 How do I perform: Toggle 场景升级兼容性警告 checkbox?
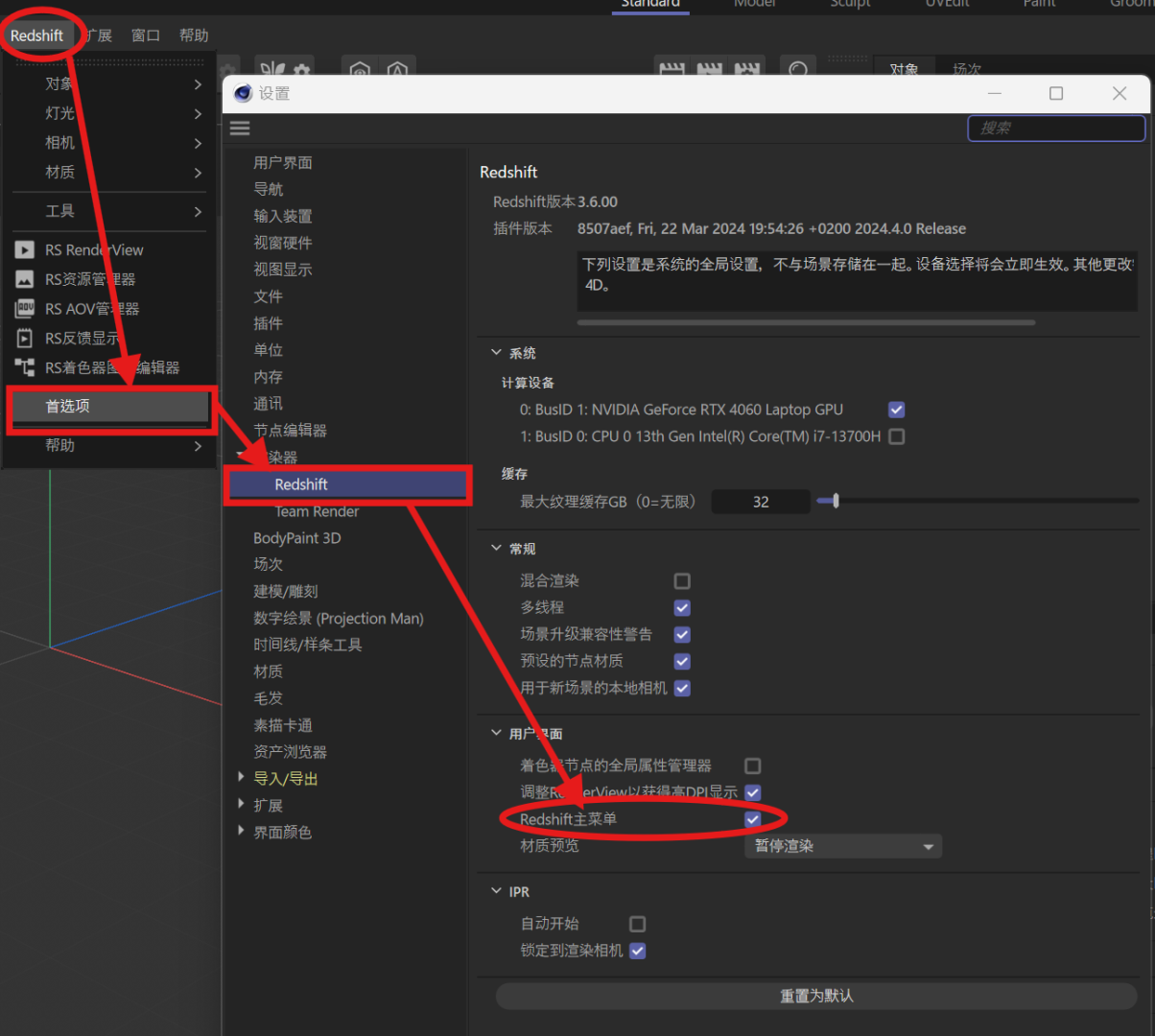click(x=682, y=635)
